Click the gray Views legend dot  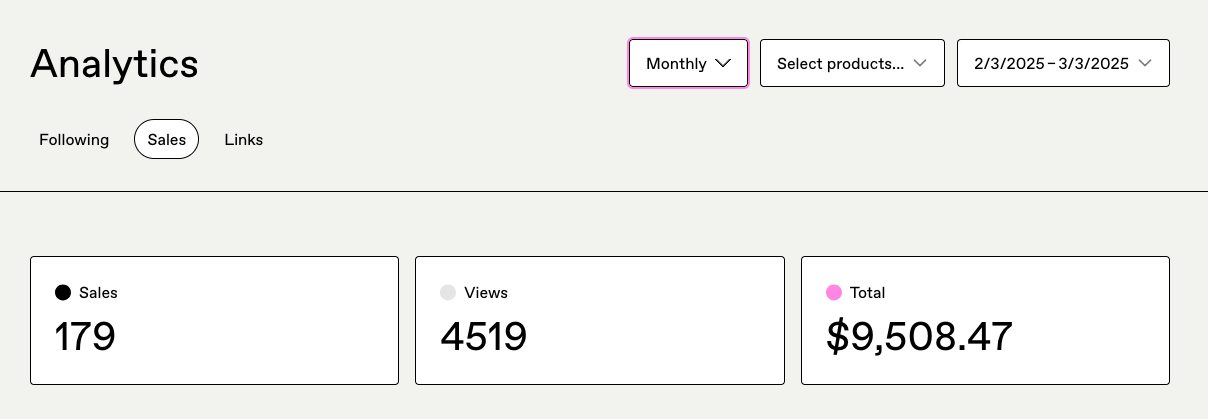point(448,293)
